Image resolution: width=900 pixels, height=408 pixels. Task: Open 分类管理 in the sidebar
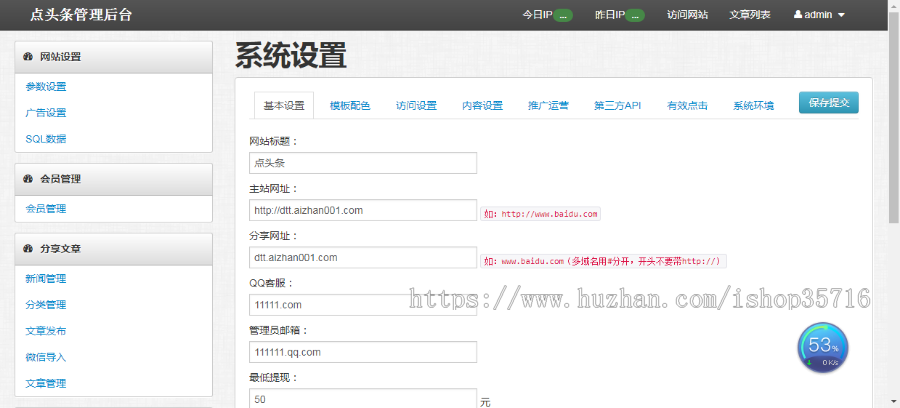click(x=46, y=305)
